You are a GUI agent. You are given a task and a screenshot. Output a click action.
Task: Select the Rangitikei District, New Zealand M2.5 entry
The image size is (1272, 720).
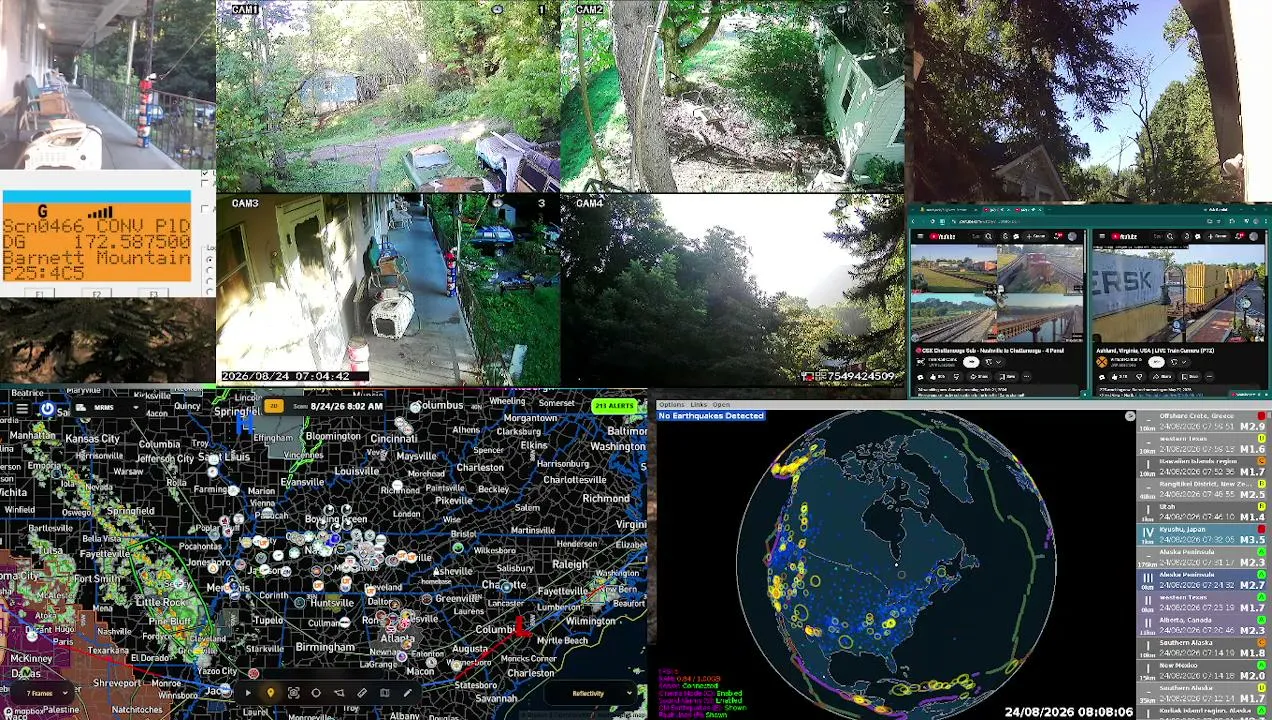1203,489
